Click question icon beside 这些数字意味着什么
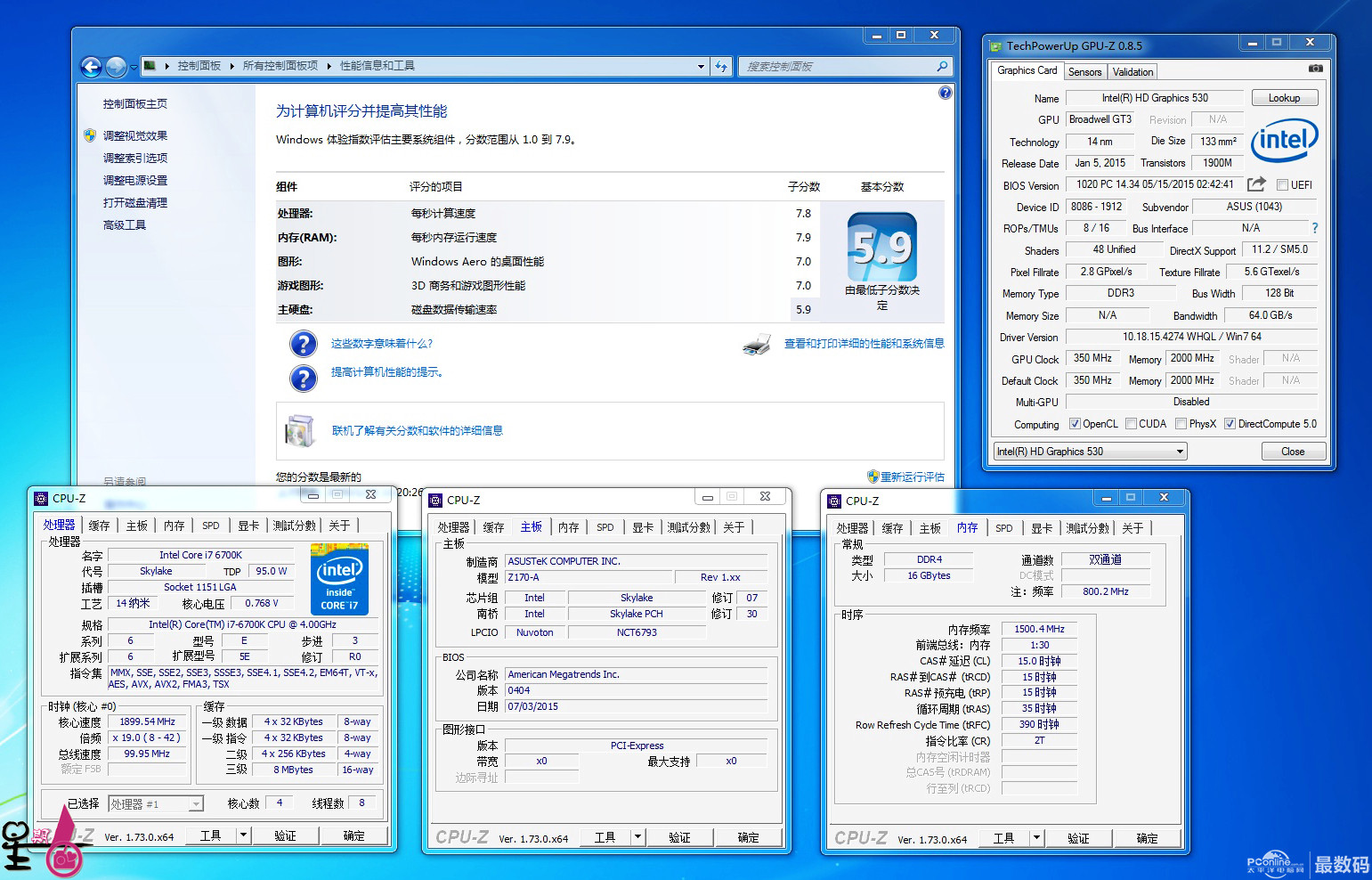The height and width of the screenshot is (880, 1372). pyautogui.click(x=304, y=344)
